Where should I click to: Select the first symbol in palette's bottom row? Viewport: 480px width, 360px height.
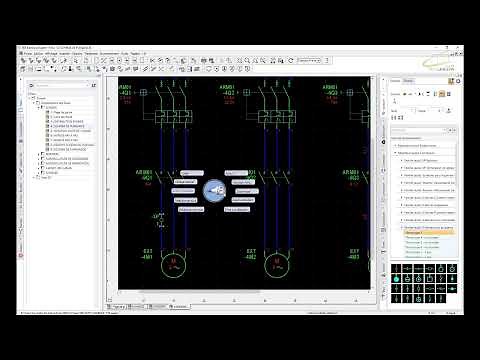coord(396,298)
